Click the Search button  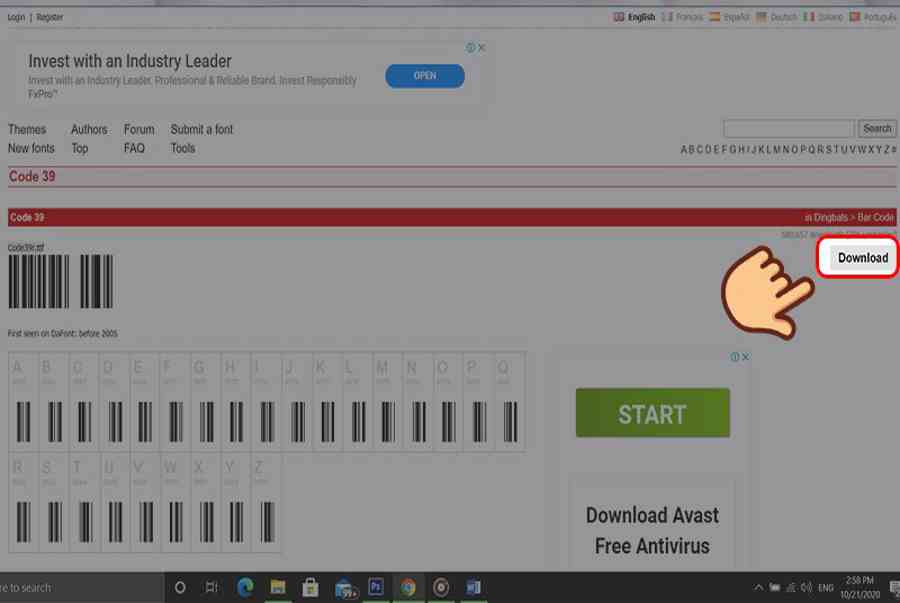click(877, 129)
